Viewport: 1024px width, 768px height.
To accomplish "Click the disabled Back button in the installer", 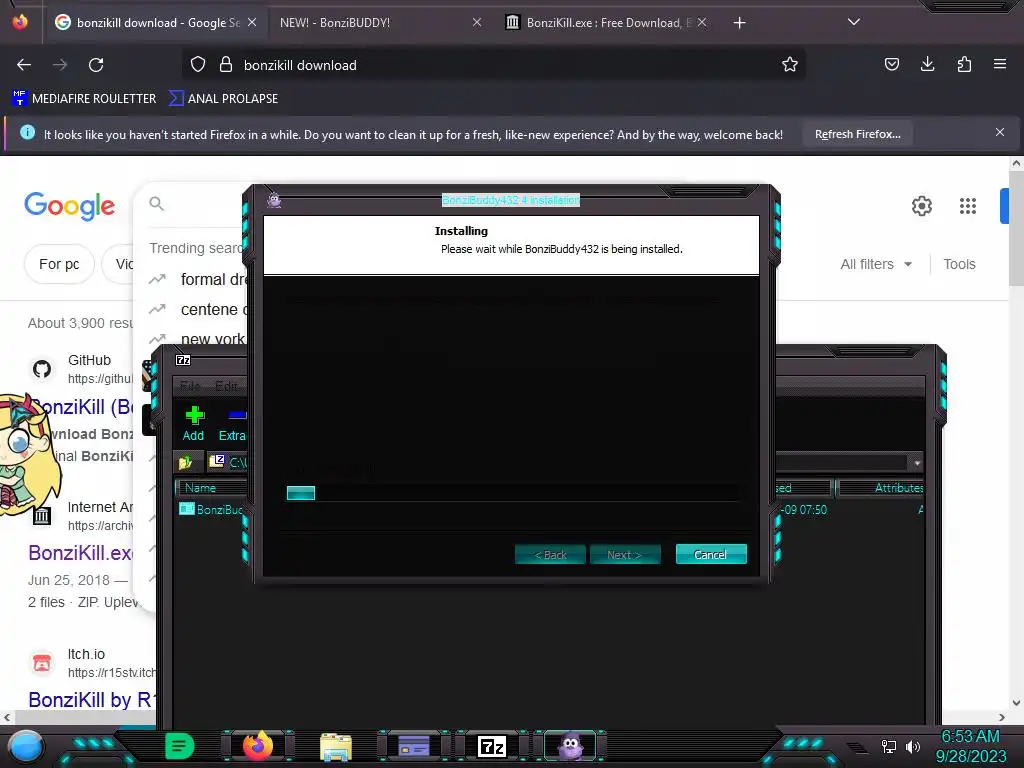I will (550, 554).
